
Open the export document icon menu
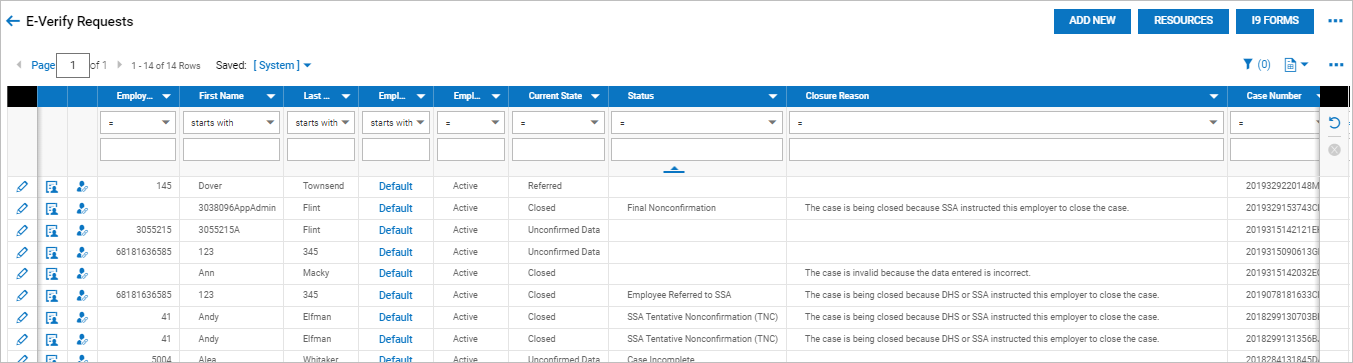(x=1296, y=65)
